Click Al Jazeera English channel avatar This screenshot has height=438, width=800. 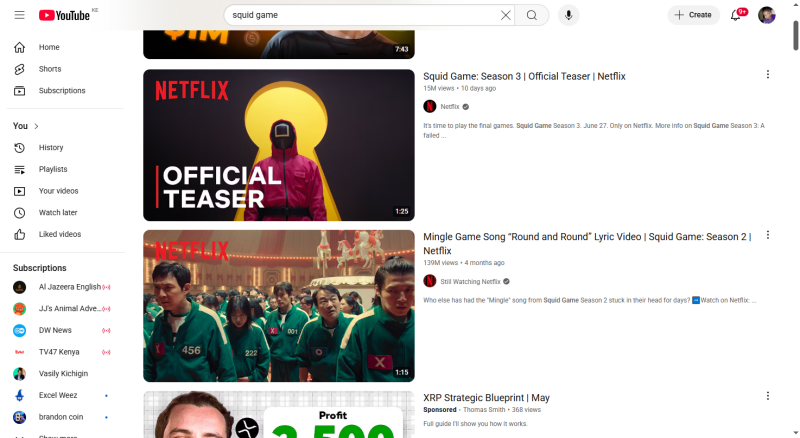19,287
